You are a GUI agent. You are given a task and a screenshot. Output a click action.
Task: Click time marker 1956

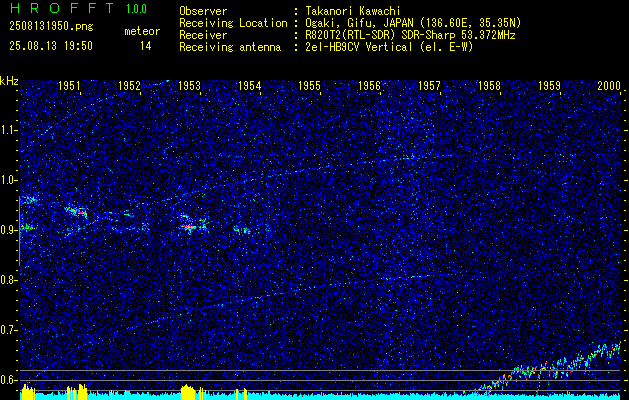(369, 85)
